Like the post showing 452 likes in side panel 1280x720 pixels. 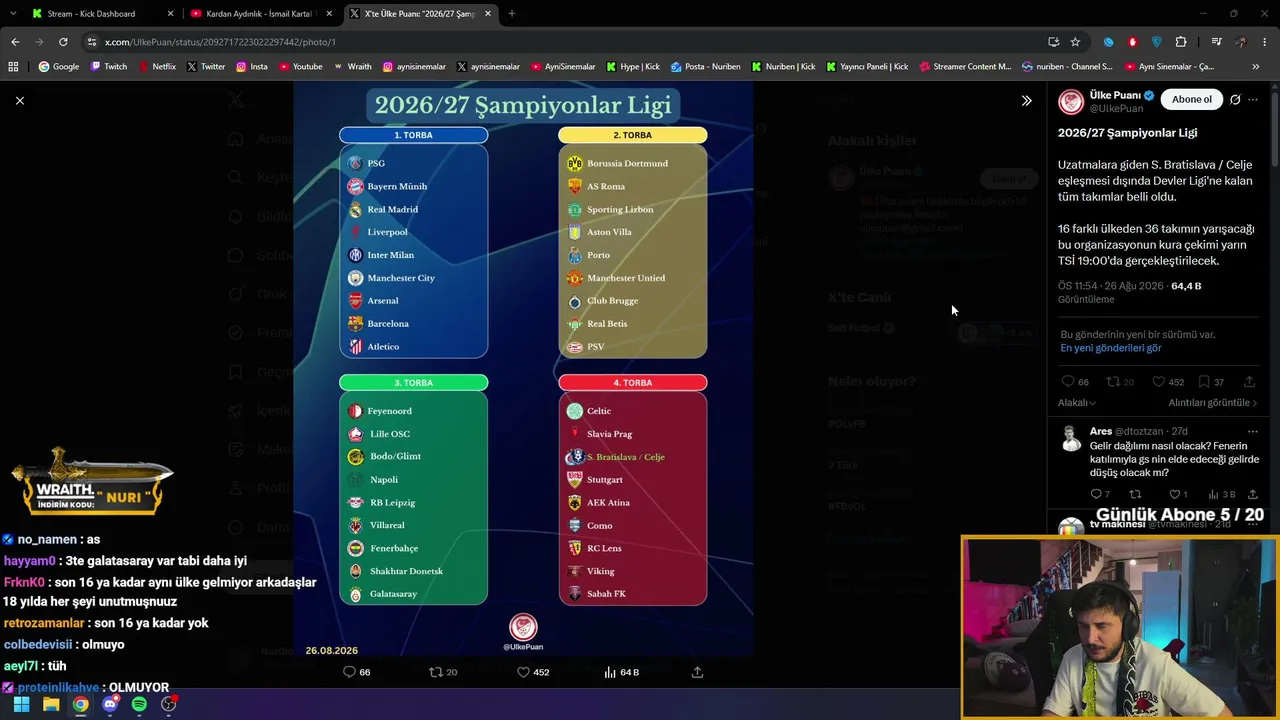(x=1158, y=381)
